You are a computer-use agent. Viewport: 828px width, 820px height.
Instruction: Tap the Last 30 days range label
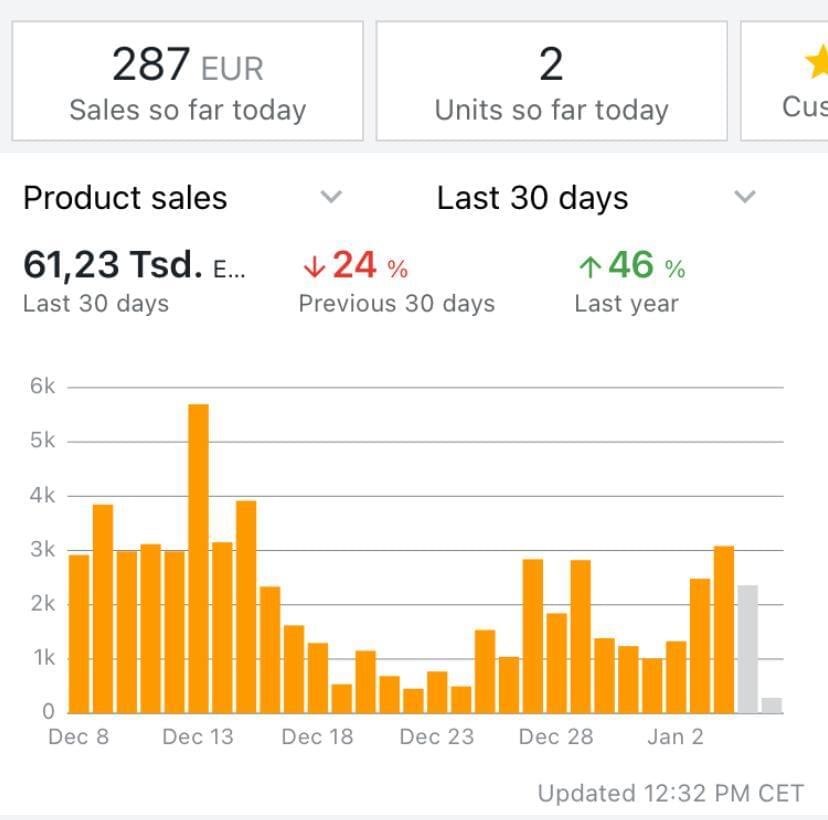click(532, 198)
